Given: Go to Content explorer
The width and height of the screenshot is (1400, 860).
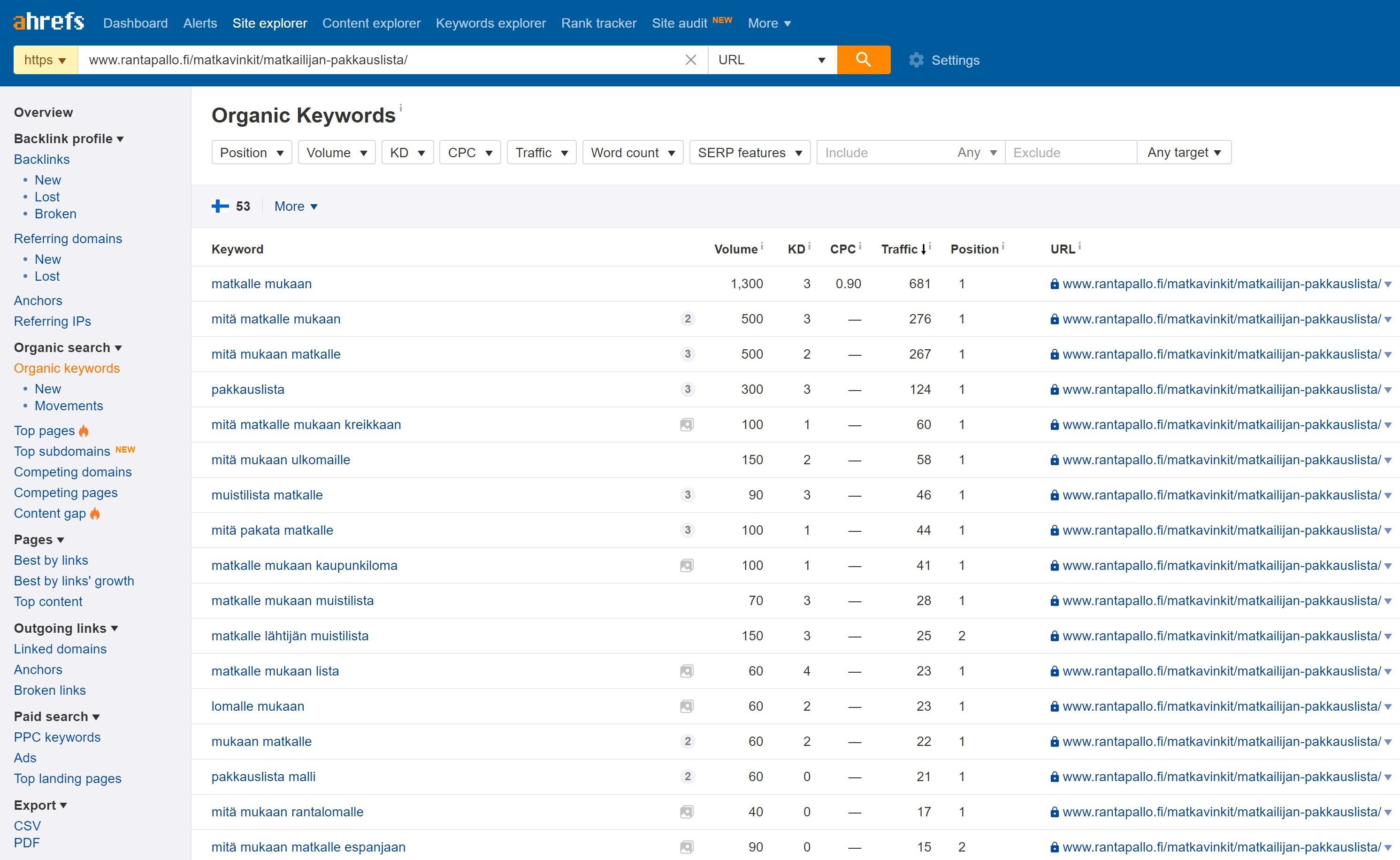Looking at the screenshot, I should [371, 23].
